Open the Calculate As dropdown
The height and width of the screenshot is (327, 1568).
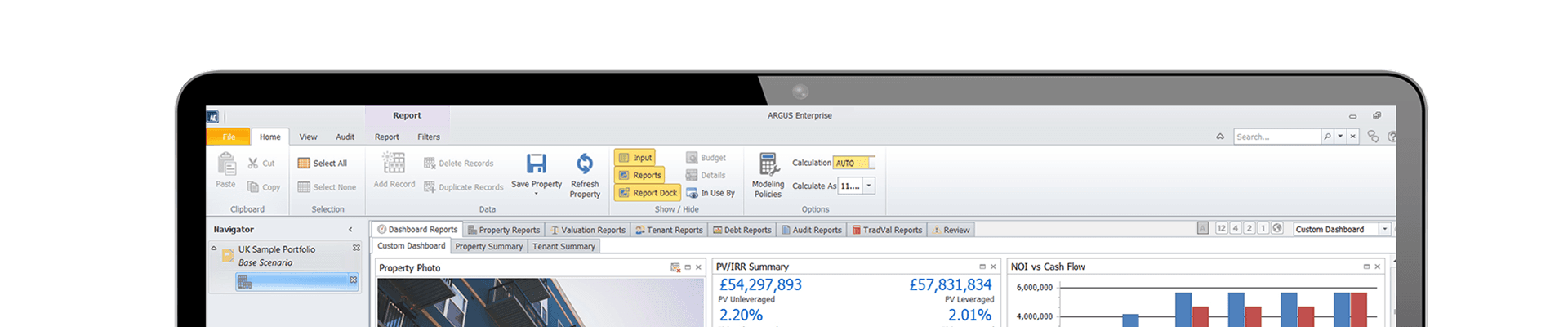869,186
